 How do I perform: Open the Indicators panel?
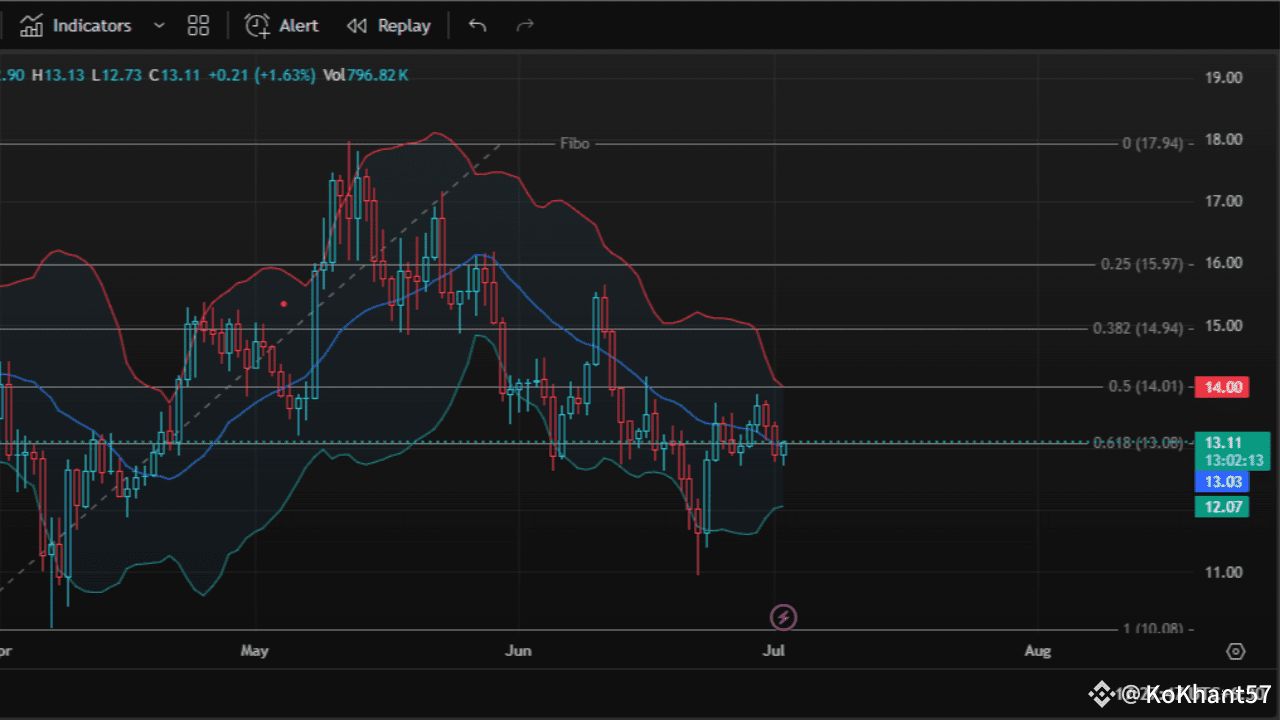pos(91,26)
